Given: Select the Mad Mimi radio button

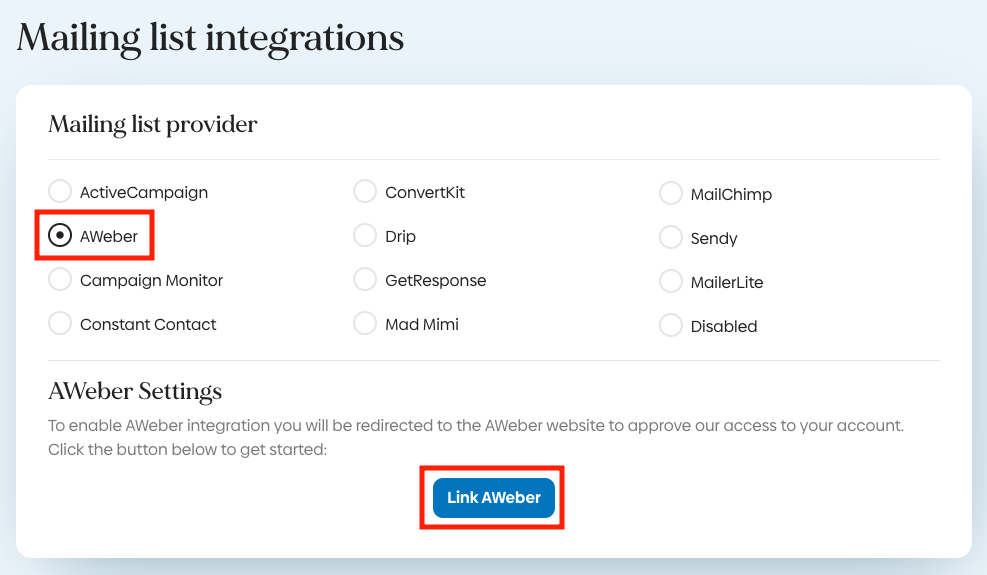Looking at the screenshot, I should (x=366, y=324).
